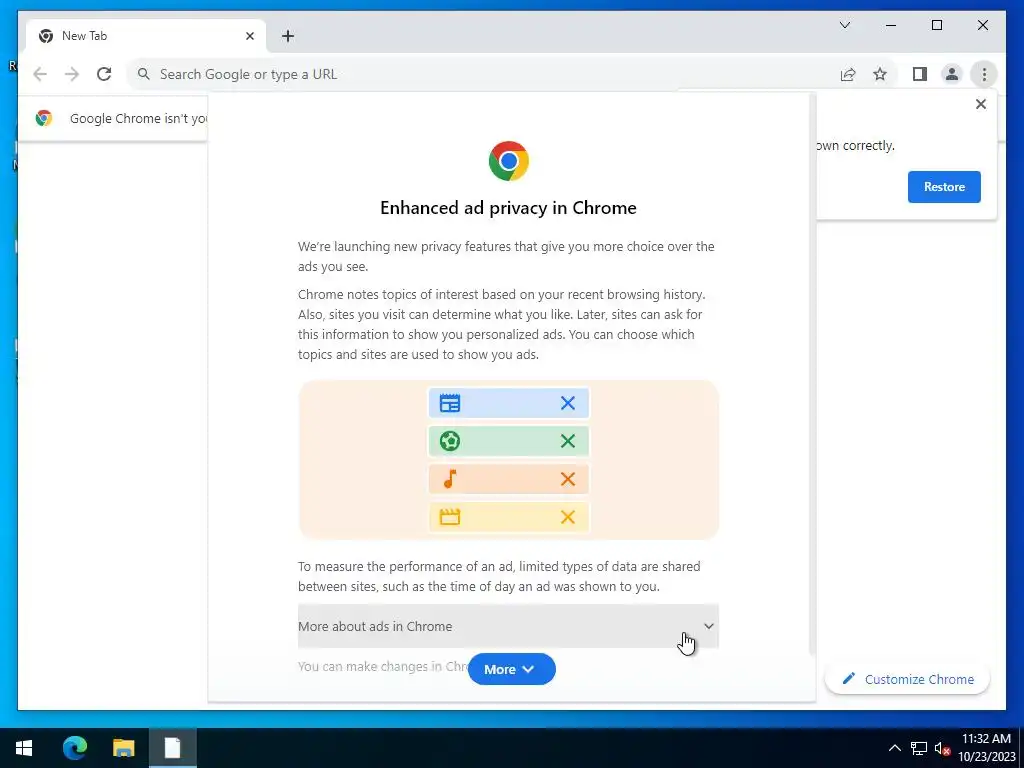1024x768 pixels.
Task: Open Chrome's three-dot menu
Action: [984, 74]
